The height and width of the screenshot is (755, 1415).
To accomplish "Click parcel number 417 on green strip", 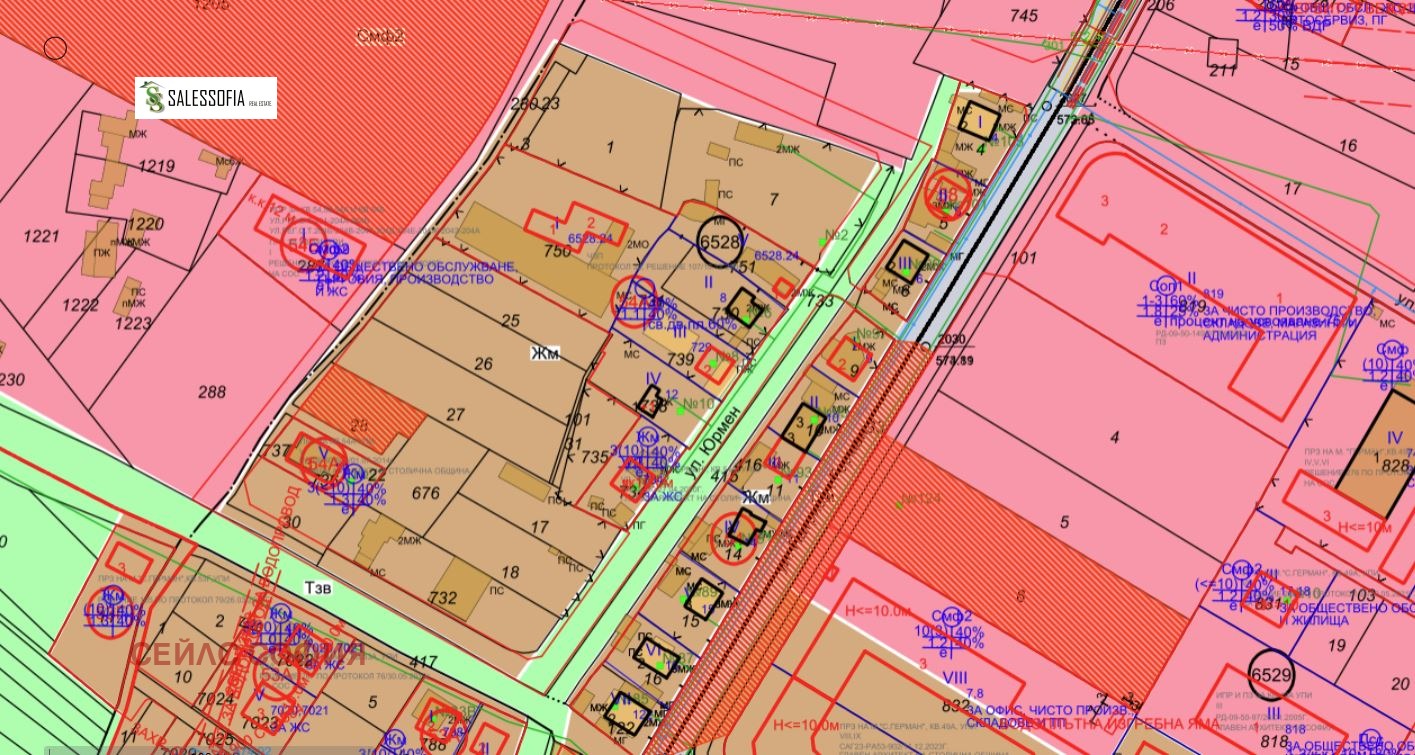I will (x=423, y=661).
